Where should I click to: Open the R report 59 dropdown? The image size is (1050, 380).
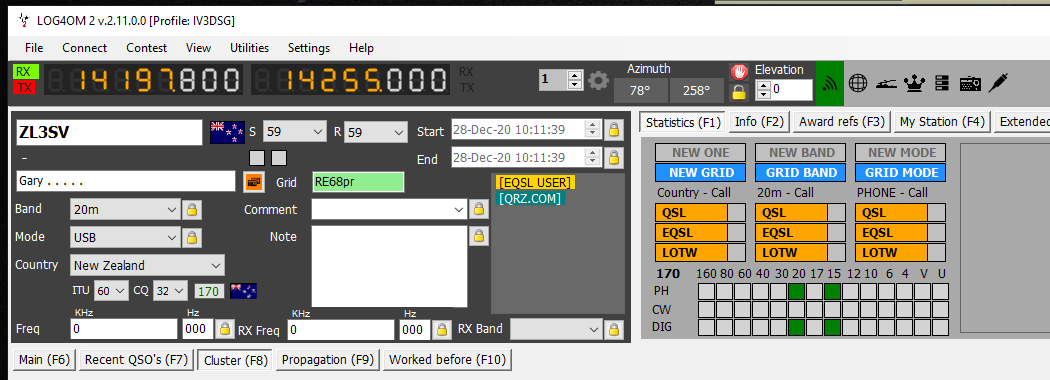pyautogui.click(x=375, y=132)
